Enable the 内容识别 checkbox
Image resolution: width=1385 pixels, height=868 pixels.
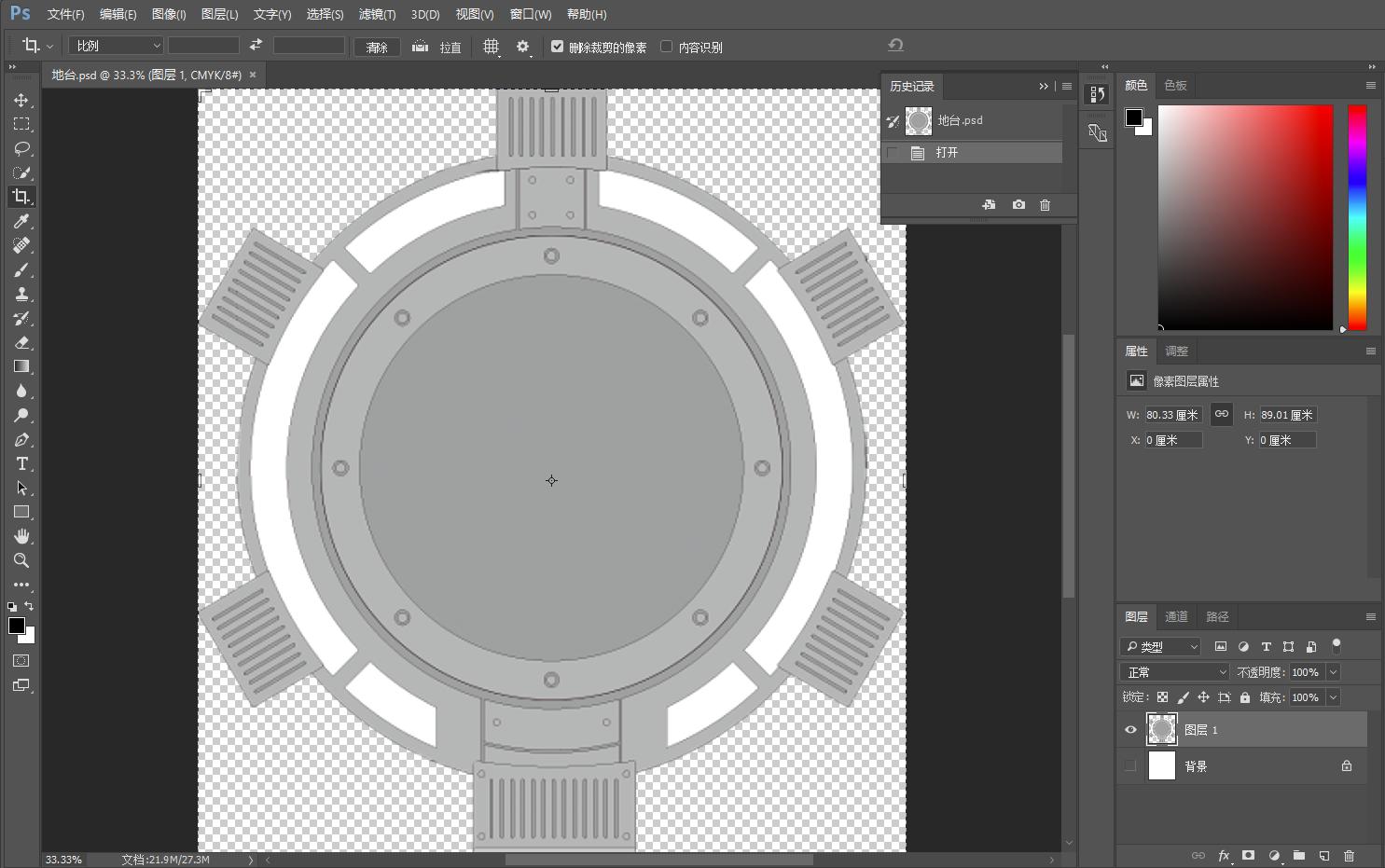(667, 47)
